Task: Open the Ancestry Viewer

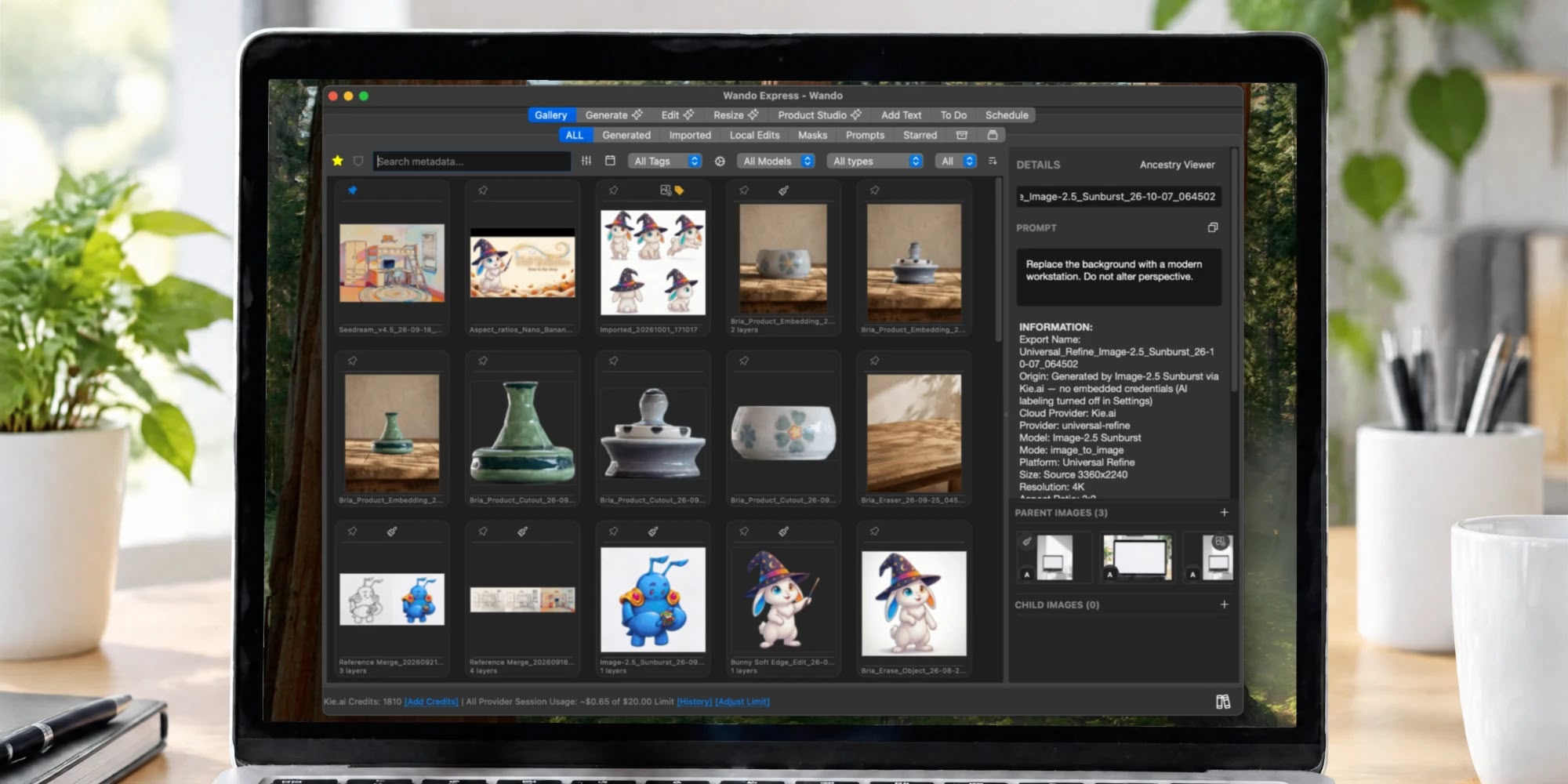Action: [1177, 165]
